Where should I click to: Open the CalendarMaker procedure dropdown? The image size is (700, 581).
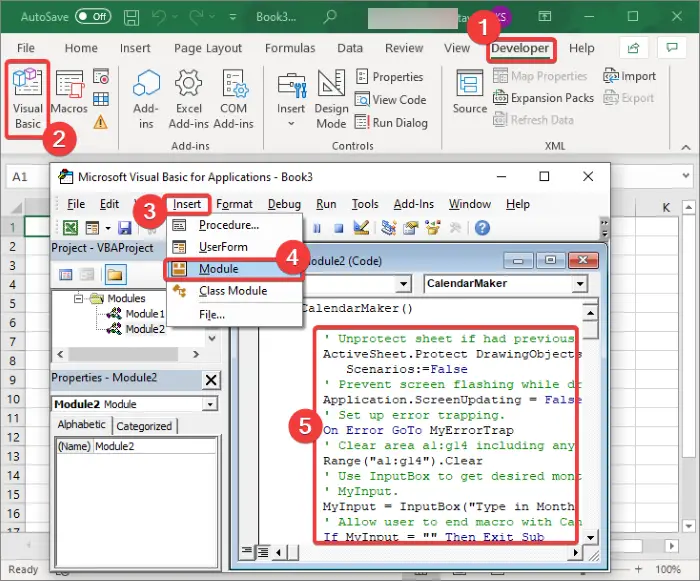580,284
